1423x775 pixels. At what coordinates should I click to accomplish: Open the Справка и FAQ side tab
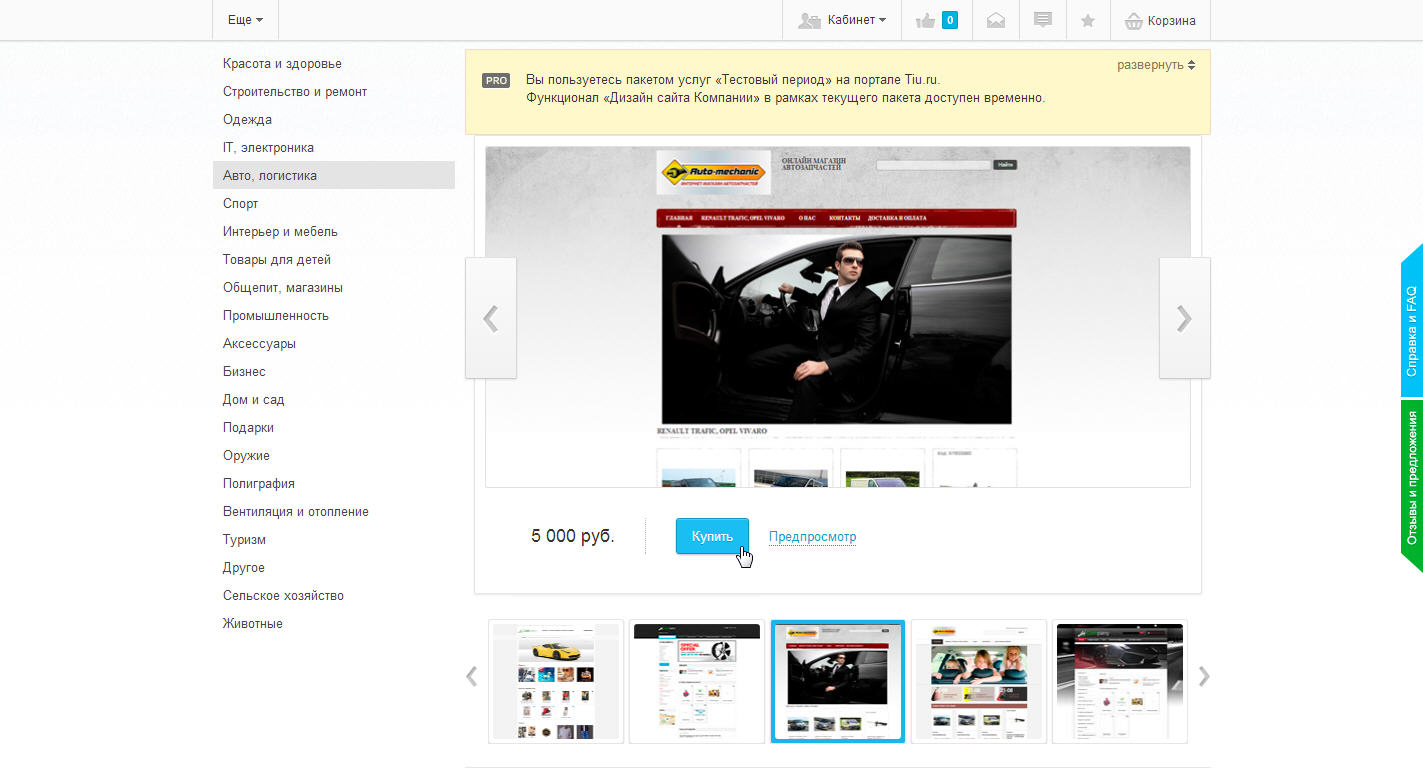click(x=1412, y=320)
